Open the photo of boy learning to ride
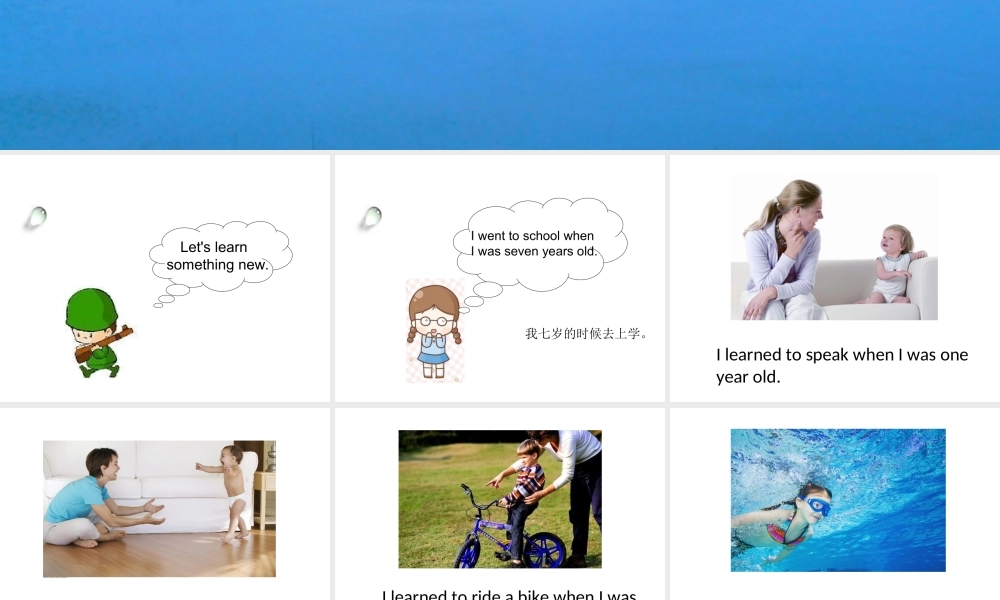Viewport: 1000px width, 600px height. [x=500, y=499]
